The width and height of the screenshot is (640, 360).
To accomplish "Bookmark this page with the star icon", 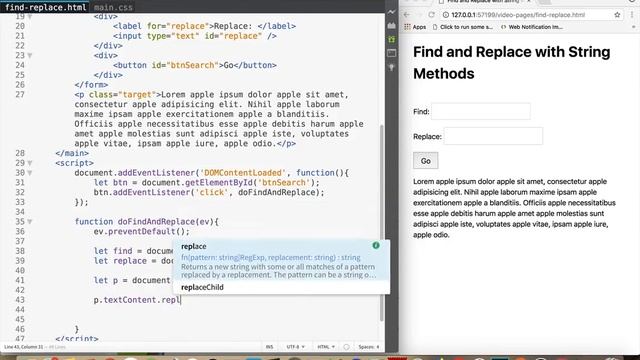I will pos(617,15).
